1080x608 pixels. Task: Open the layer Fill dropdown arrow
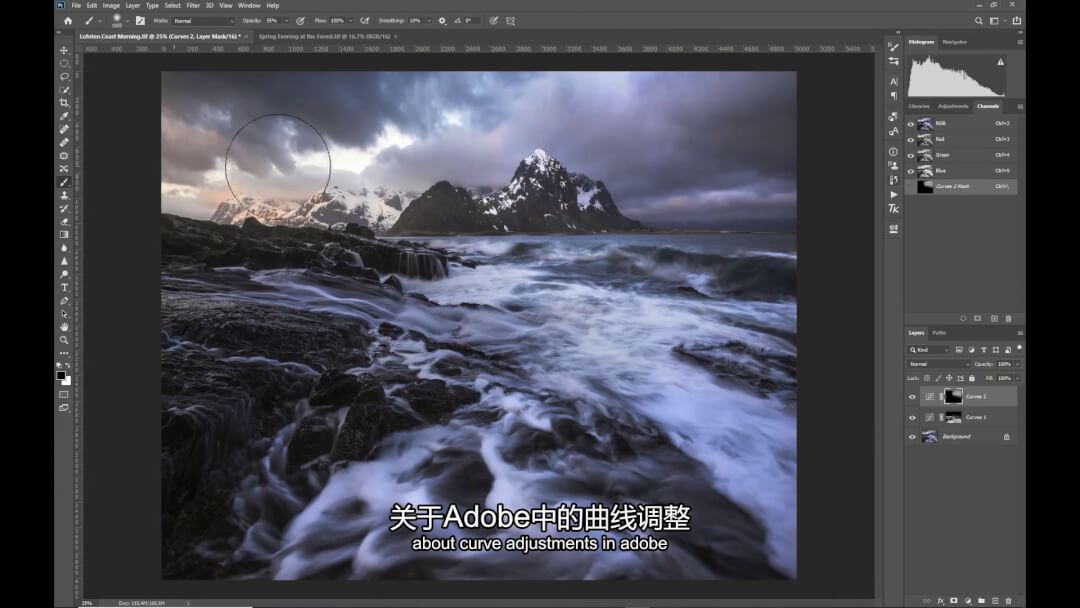pos(1017,378)
